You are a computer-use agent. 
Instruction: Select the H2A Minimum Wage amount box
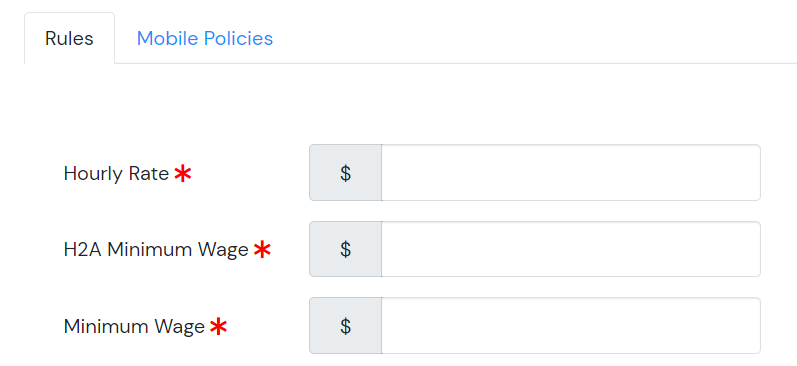click(571, 249)
